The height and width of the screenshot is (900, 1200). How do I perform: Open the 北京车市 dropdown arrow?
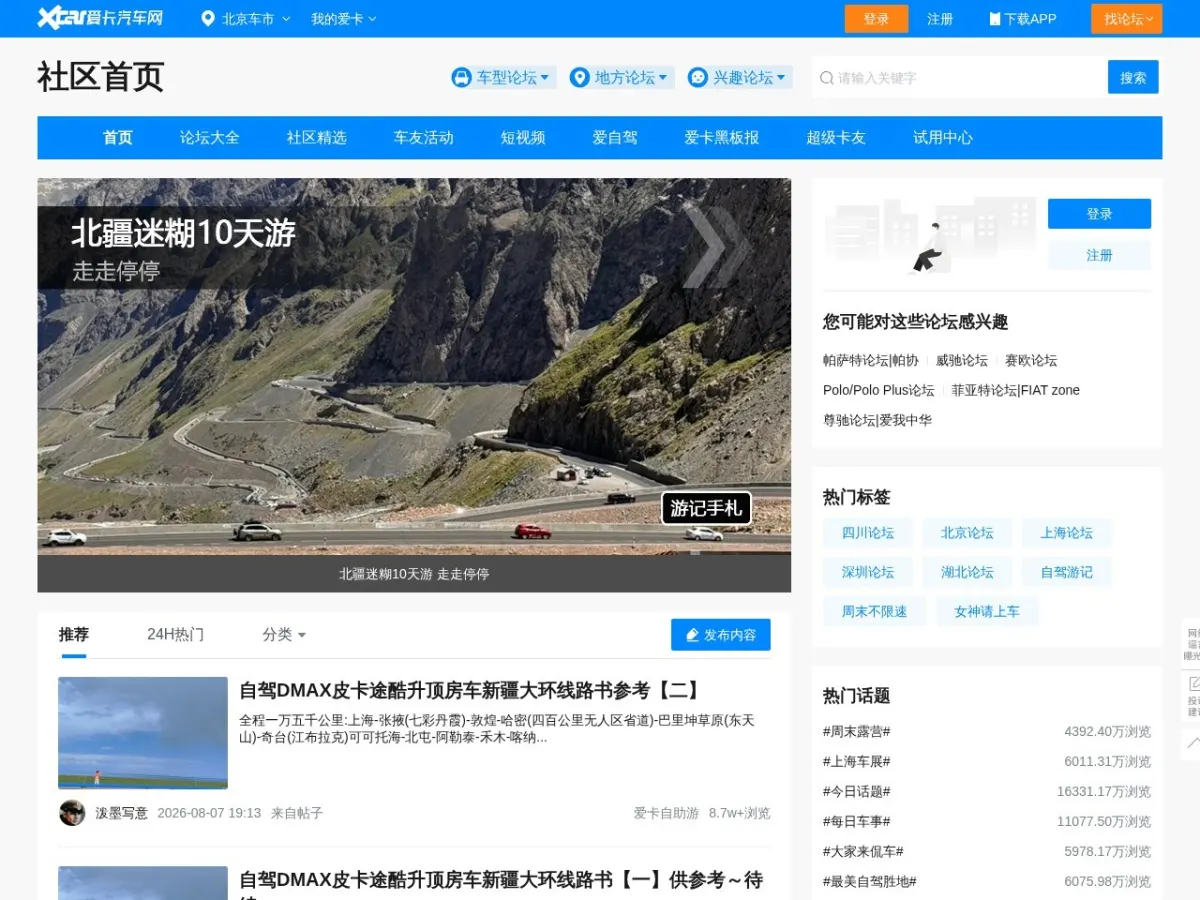286,19
